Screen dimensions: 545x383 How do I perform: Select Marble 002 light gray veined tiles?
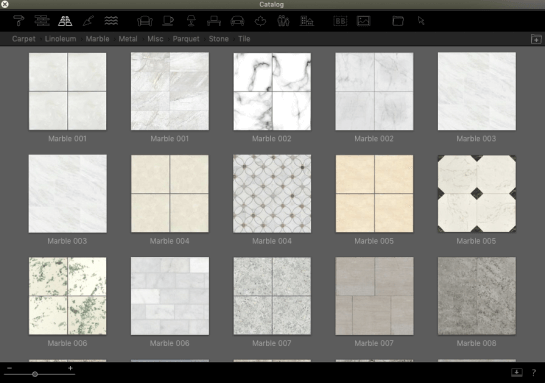374,91
